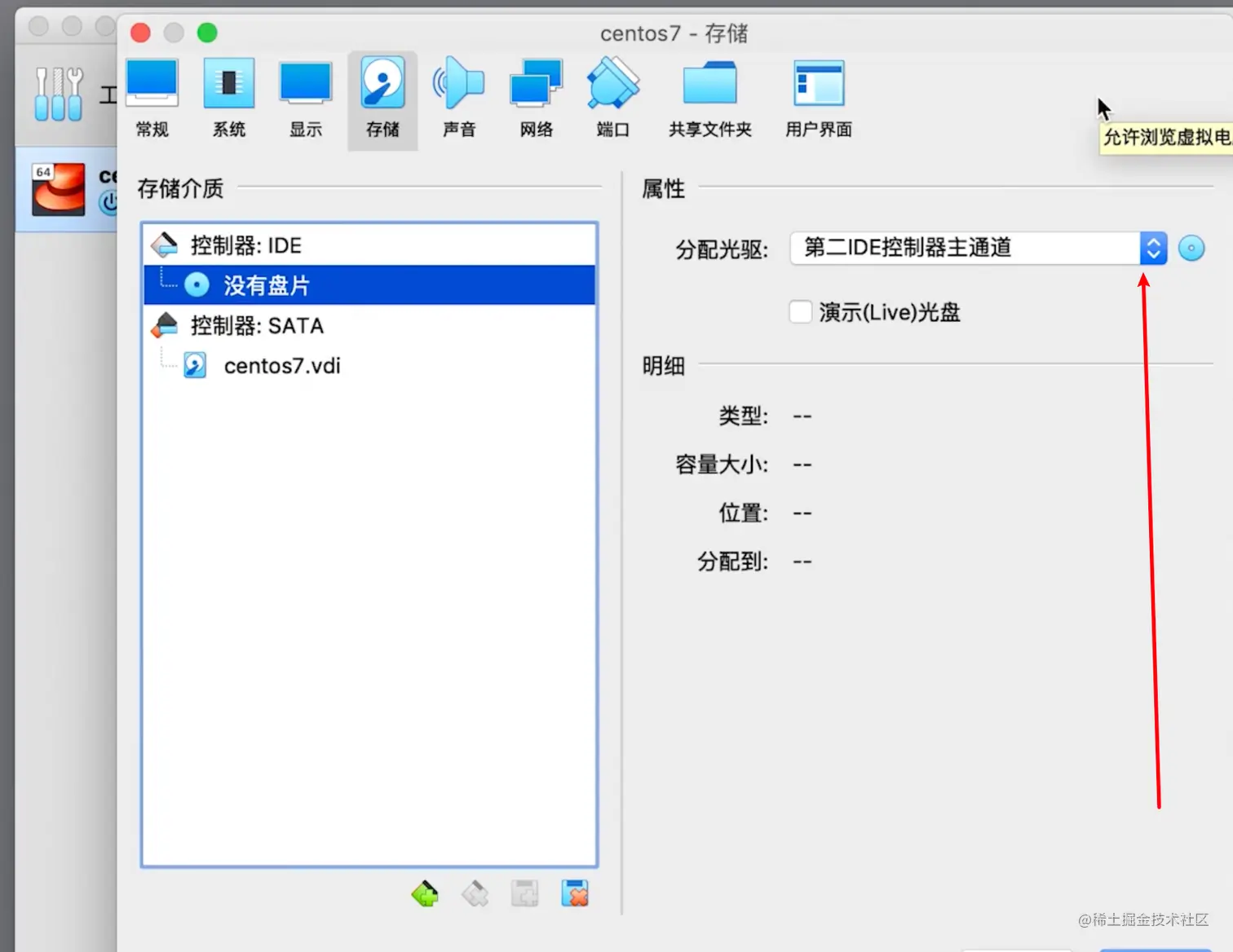Open the 显示 display settings tab
This screenshot has width=1233, height=952.
[306, 99]
